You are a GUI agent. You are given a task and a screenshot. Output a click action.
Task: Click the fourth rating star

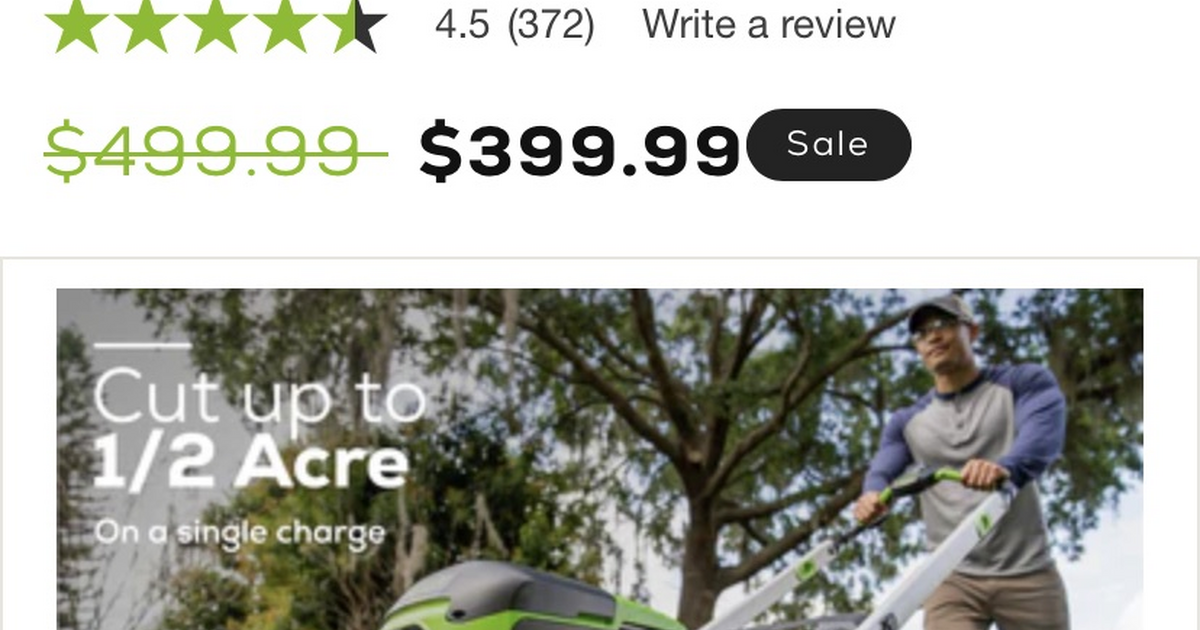pyautogui.click(x=286, y=25)
